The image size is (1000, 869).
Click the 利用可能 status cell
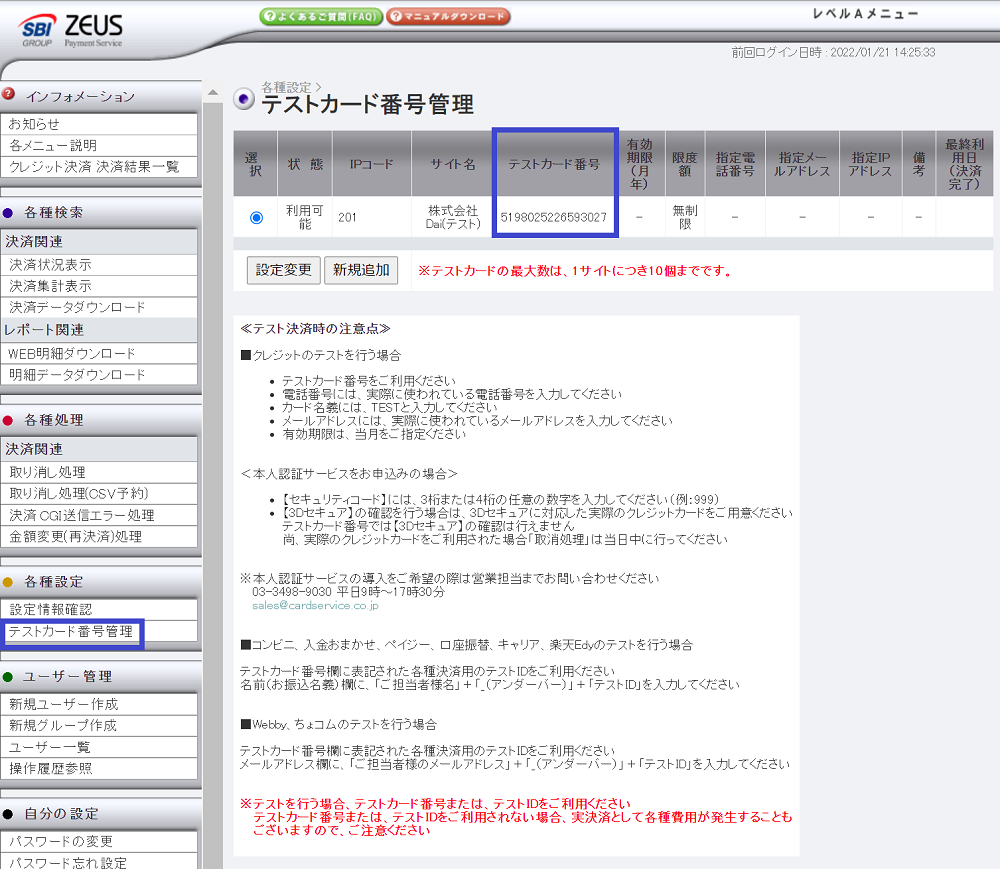click(305, 217)
